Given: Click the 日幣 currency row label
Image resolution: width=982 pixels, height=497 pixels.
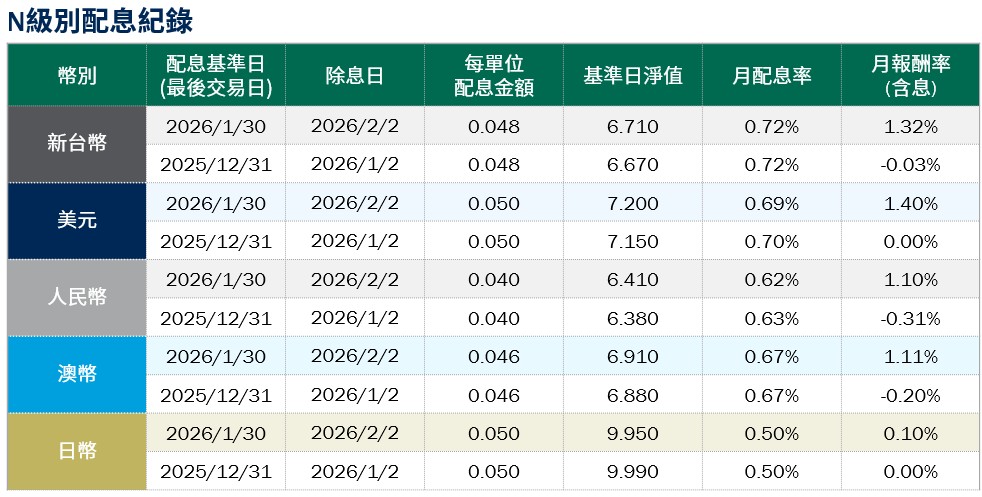Looking at the screenshot, I should click(77, 452).
